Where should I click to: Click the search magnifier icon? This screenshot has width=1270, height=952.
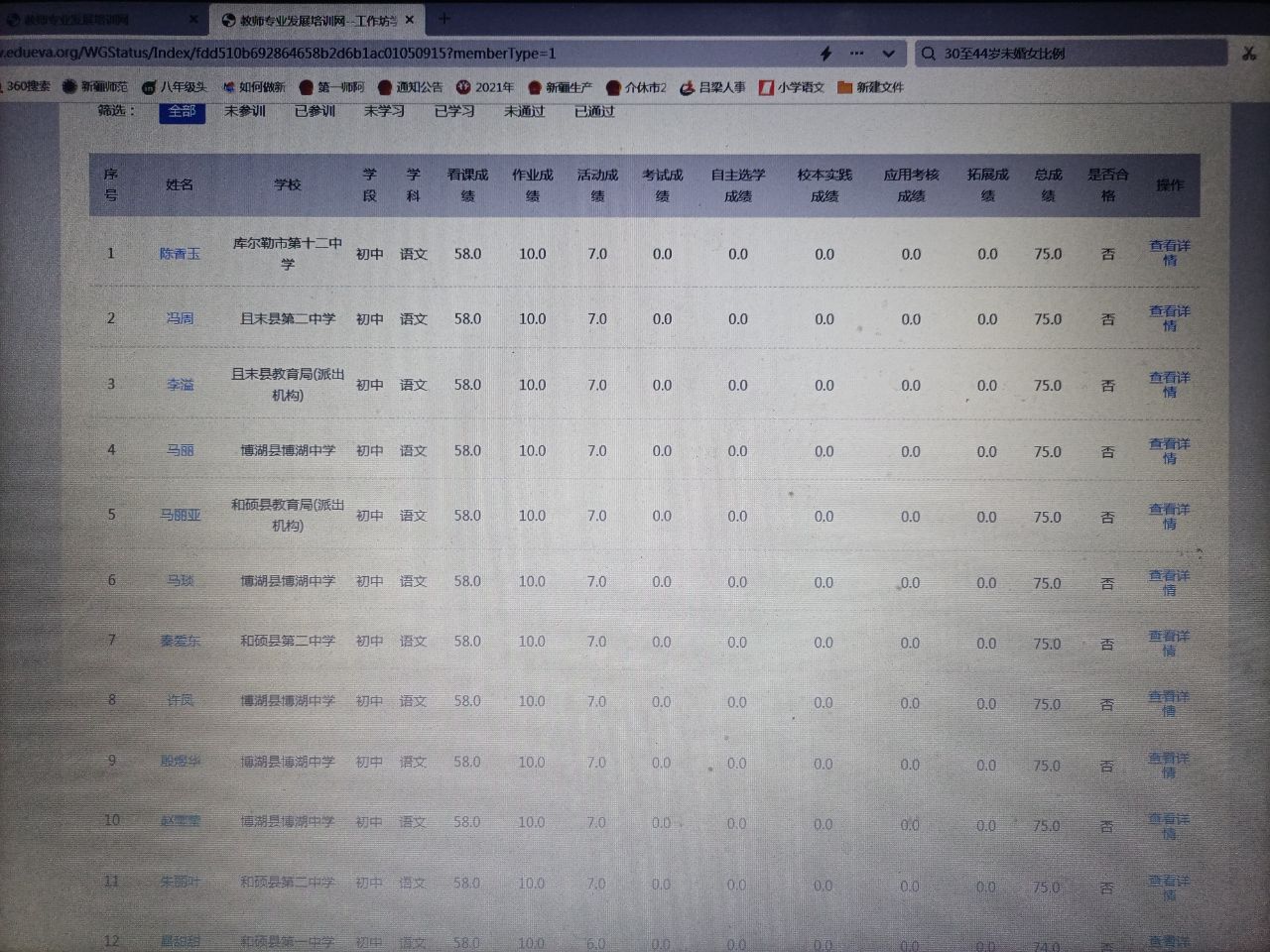(929, 54)
